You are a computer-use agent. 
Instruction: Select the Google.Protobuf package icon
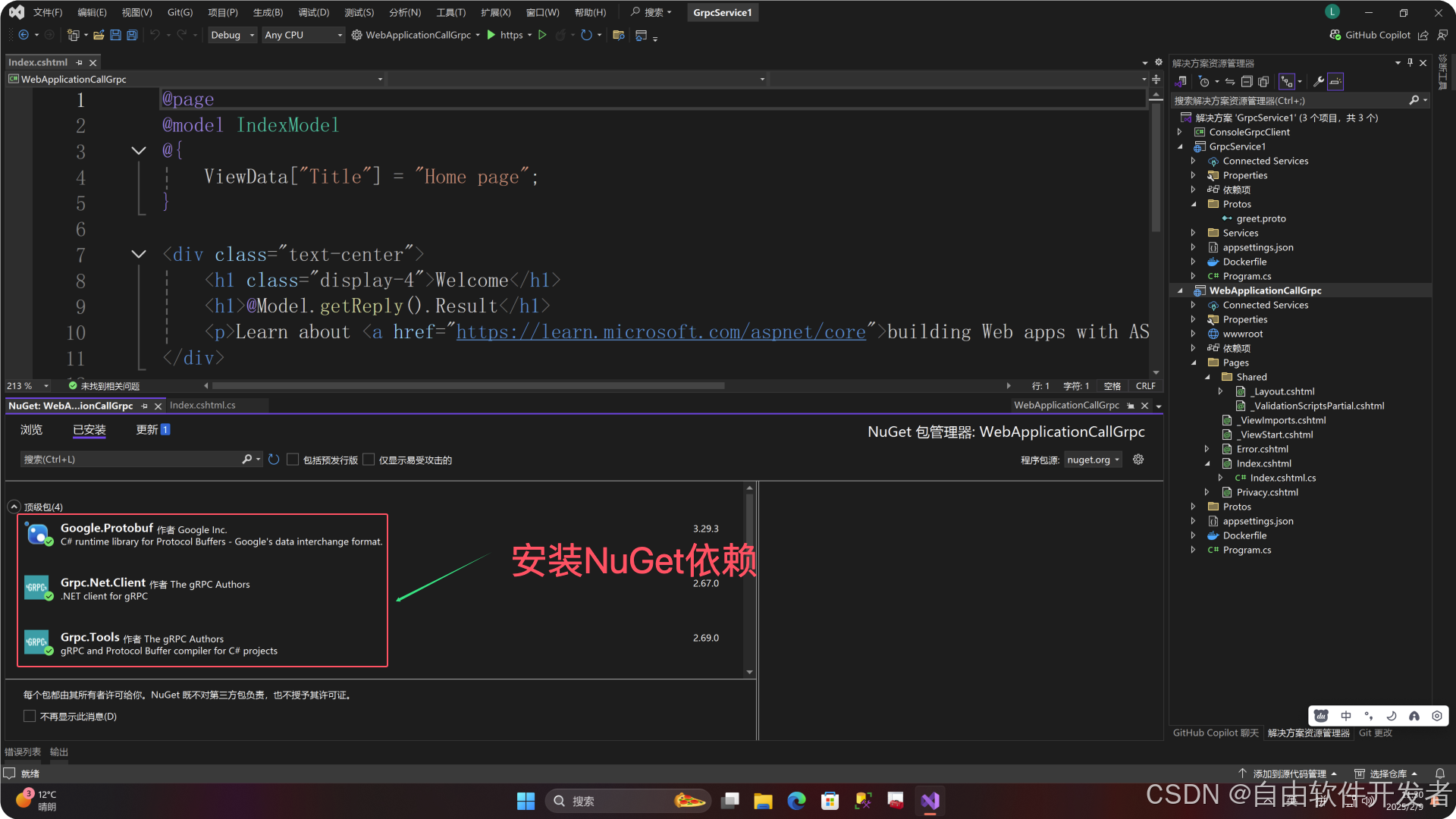[x=37, y=534]
